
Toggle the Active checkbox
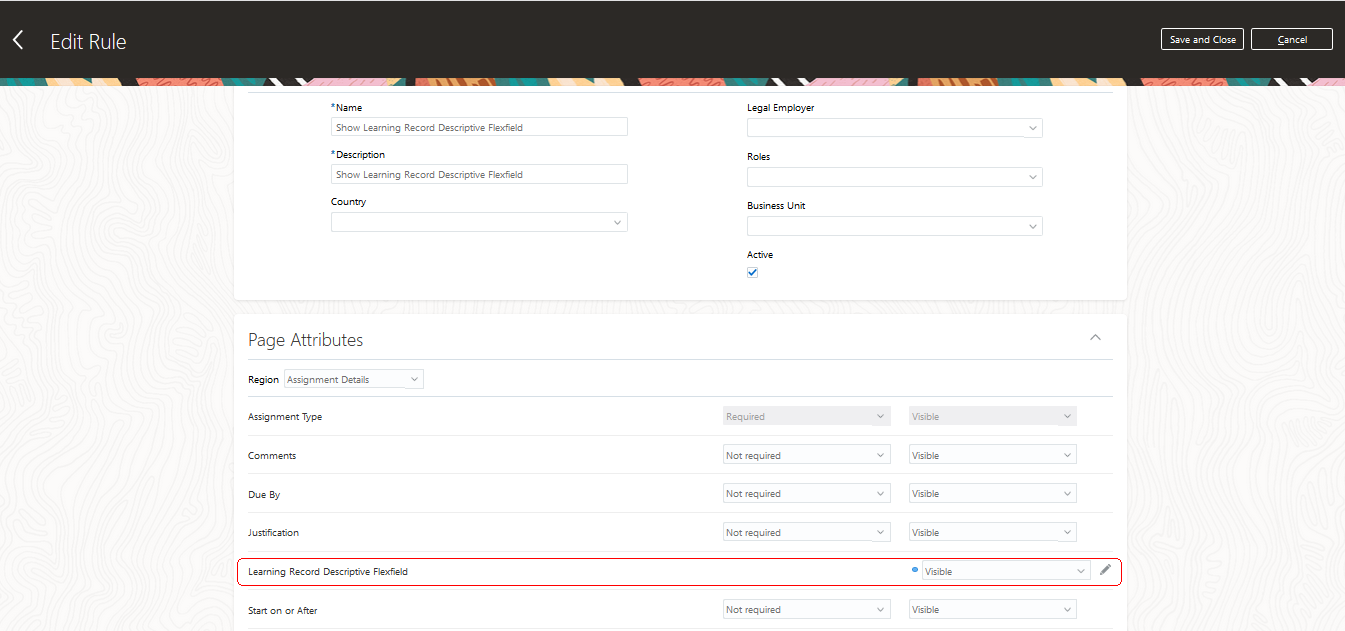[753, 272]
